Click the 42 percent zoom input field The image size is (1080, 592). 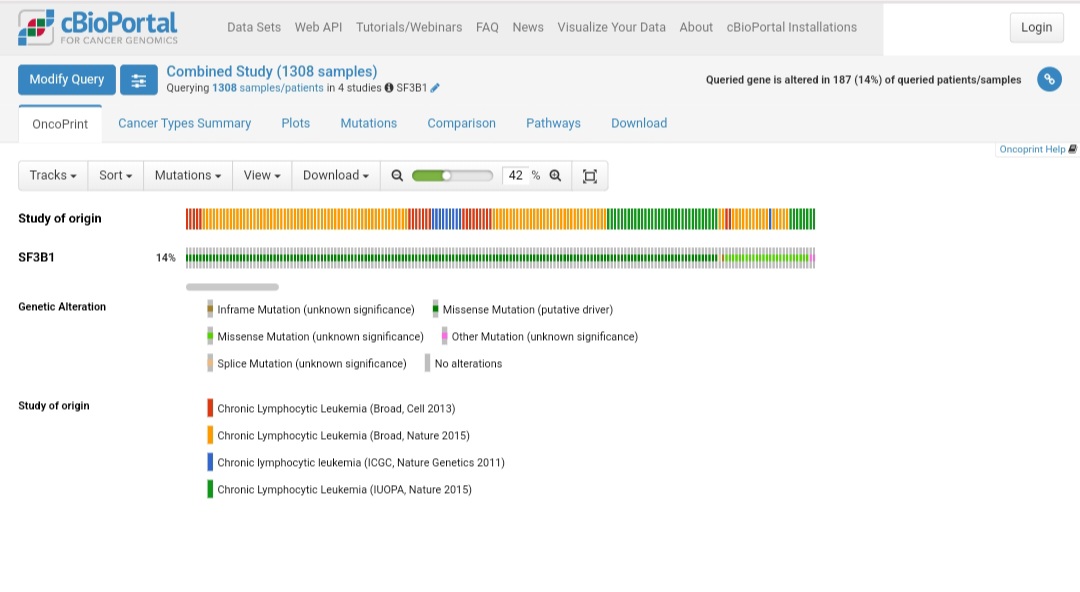coord(515,175)
